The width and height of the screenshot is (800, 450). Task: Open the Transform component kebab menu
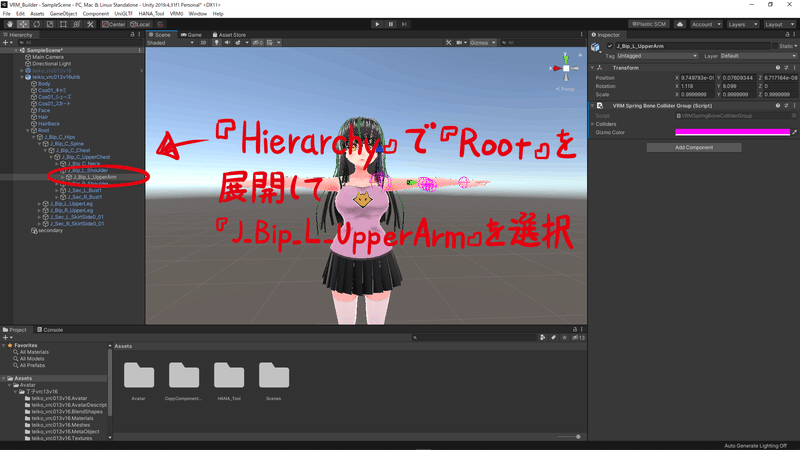794,68
